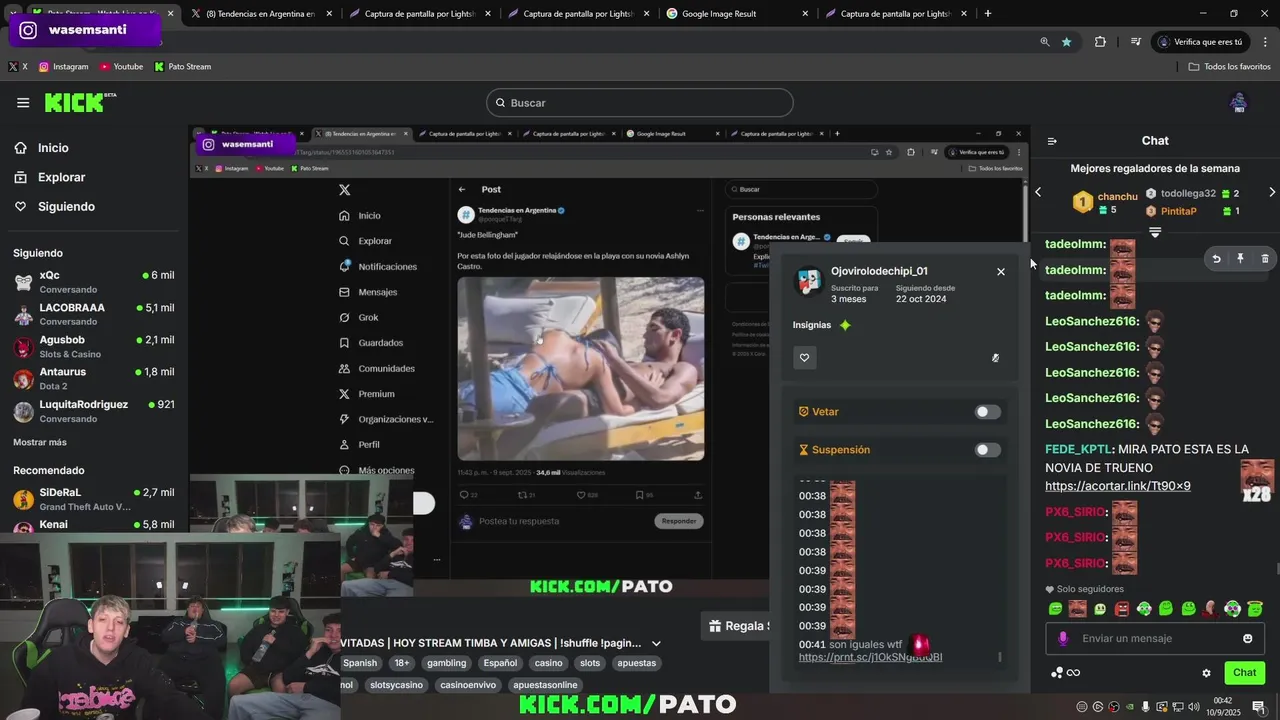Open the acortar.link URL in chat
Viewport: 1280px width, 720px height.
[x=1117, y=486]
